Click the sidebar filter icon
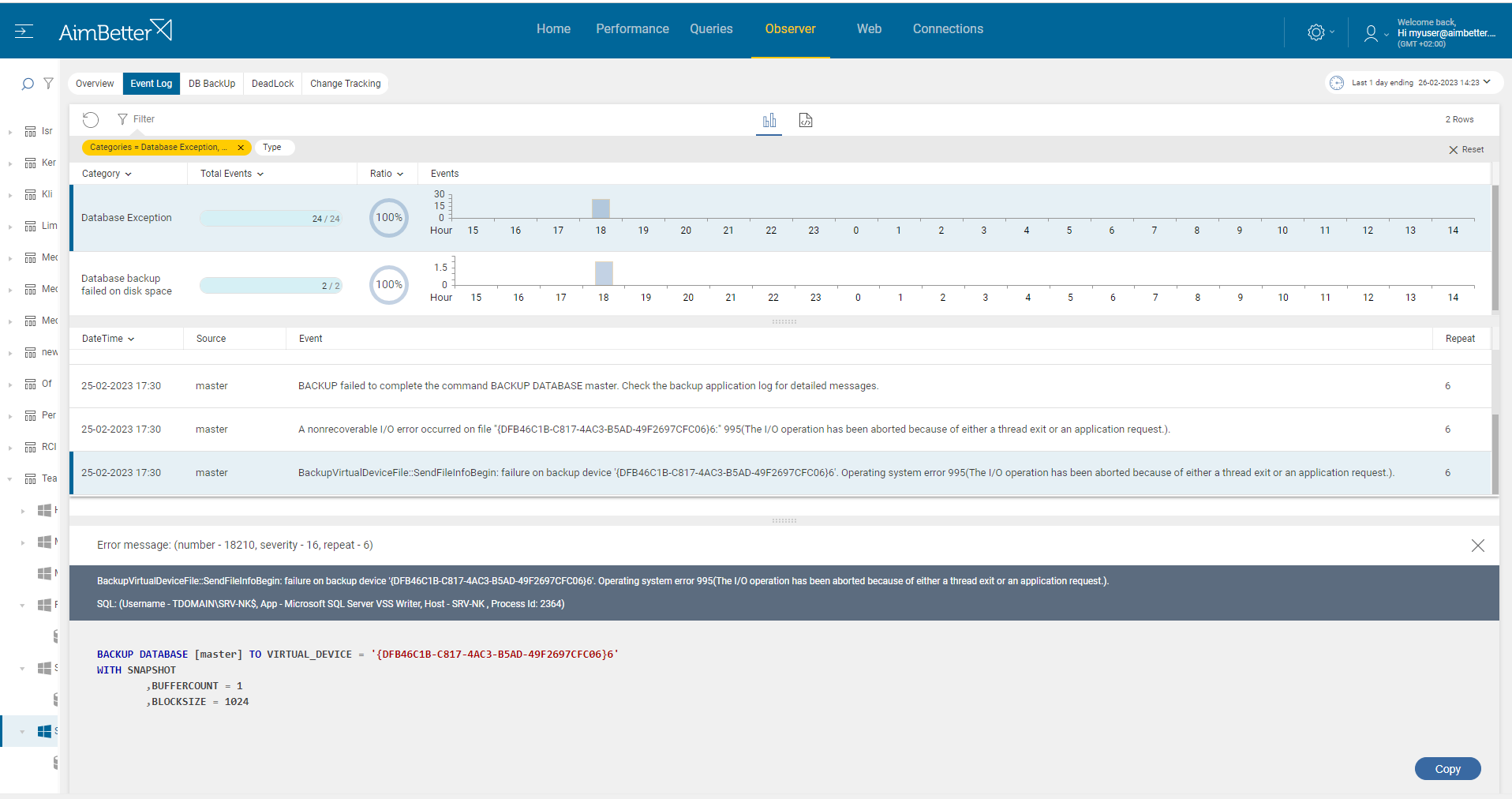This screenshot has height=799, width=1512. pos(49,83)
